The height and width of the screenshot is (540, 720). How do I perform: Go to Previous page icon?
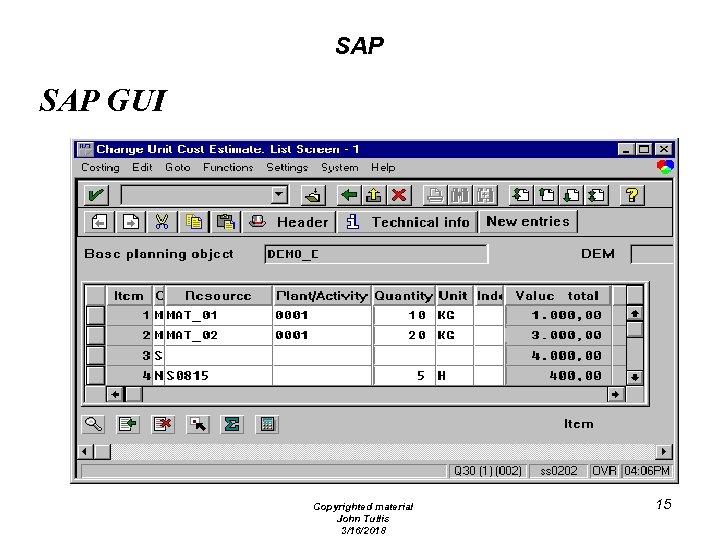(546, 195)
